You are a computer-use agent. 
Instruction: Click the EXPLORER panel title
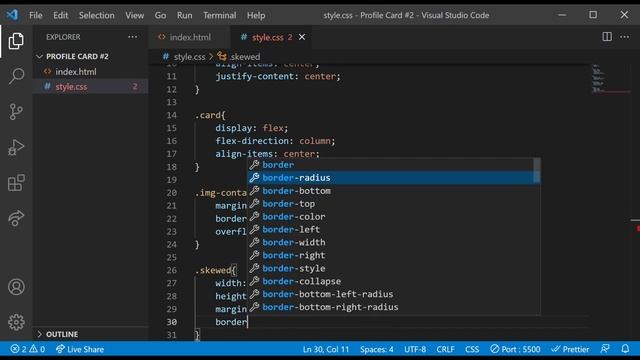63,37
